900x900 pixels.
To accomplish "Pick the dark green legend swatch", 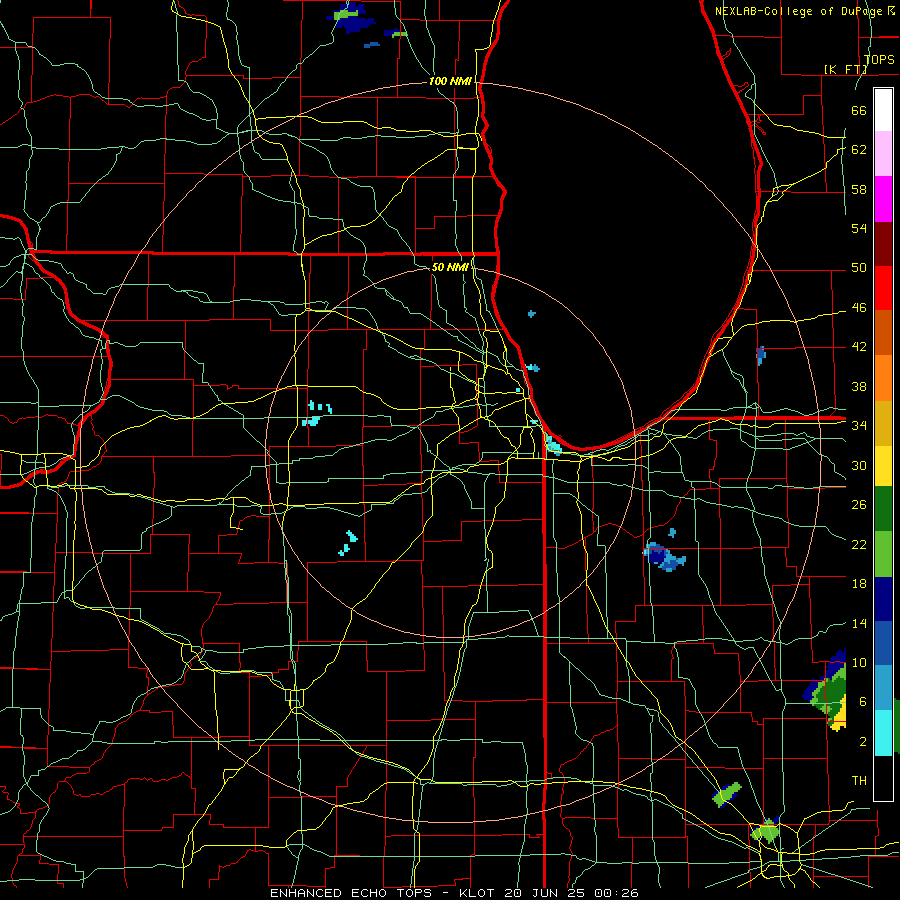I will (x=883, y=509).
